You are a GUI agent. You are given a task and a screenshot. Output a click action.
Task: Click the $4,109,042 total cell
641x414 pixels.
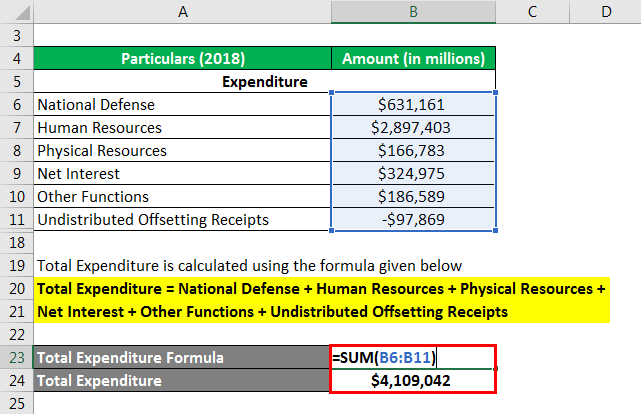tap(413, 380)
